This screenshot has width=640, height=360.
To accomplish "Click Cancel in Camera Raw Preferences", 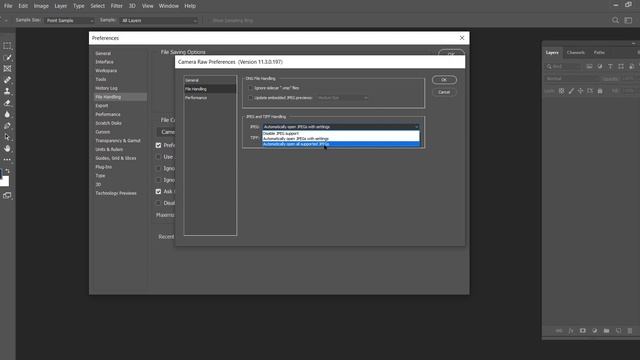I will coord(444,92).
